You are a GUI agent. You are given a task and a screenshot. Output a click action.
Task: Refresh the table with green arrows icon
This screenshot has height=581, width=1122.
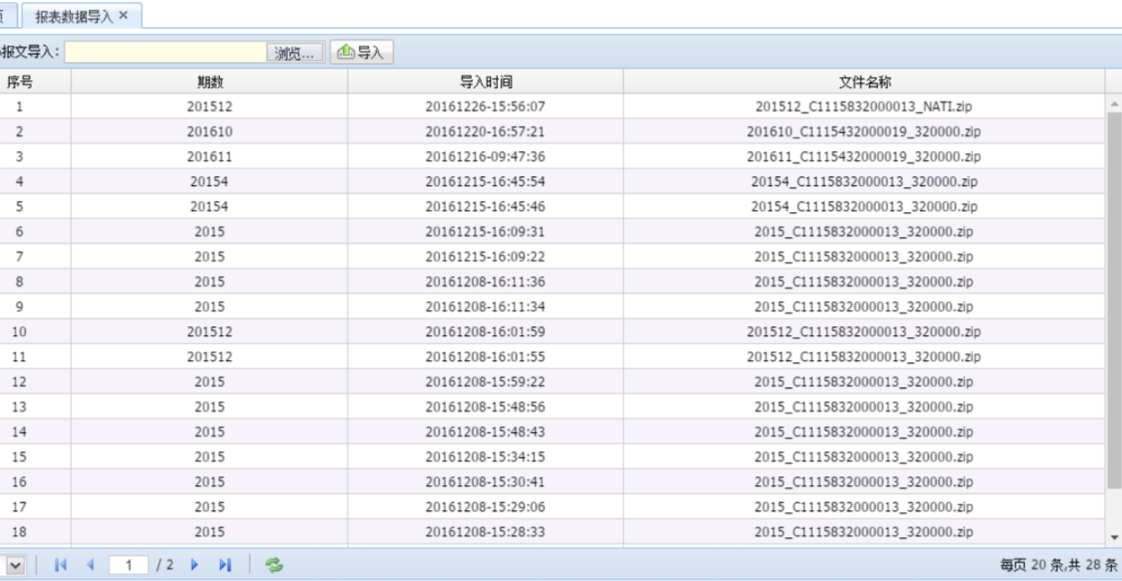pos(273,565)
